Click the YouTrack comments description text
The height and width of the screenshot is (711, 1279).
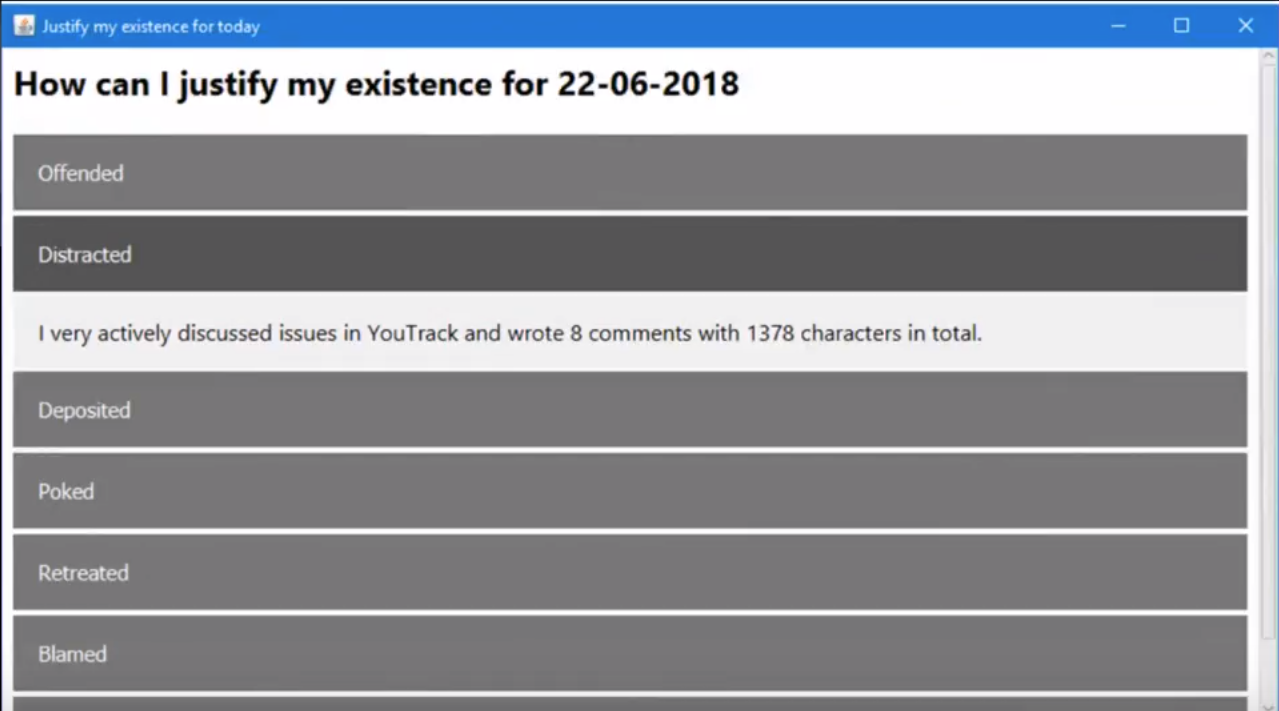[510, 333]
